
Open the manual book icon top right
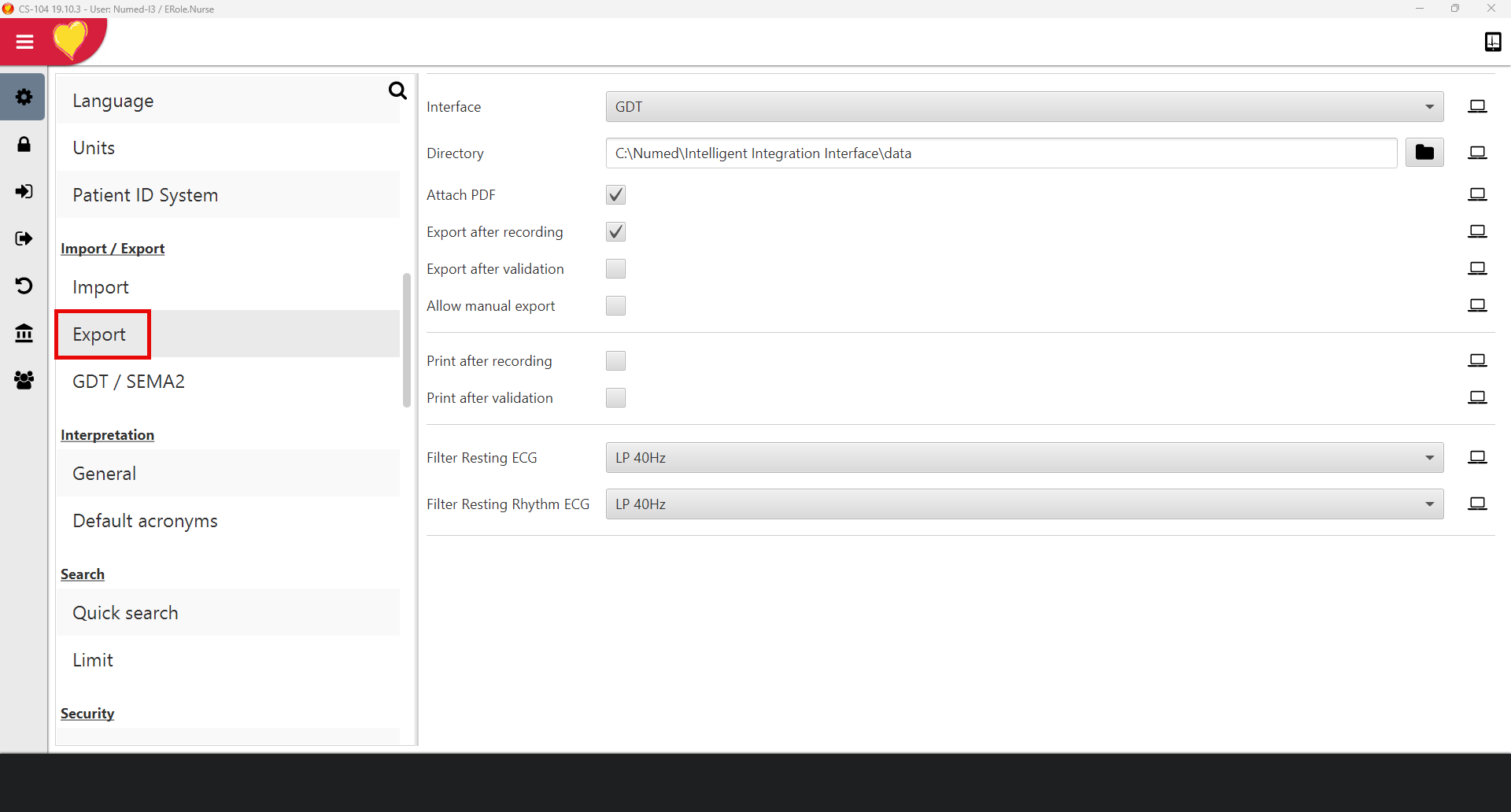pyautogui.click(x=1492, y=42)
